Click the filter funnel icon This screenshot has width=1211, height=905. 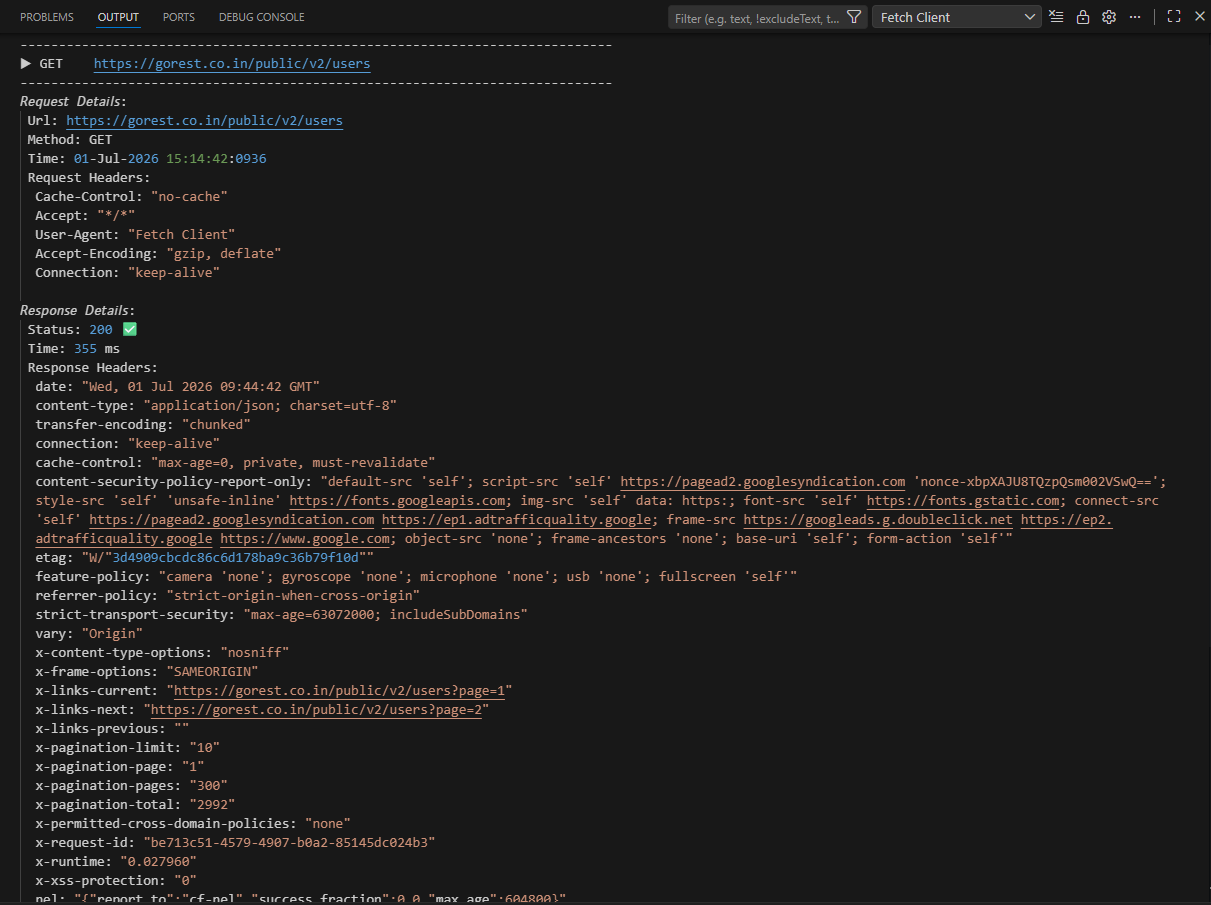(x=853, y=17)
